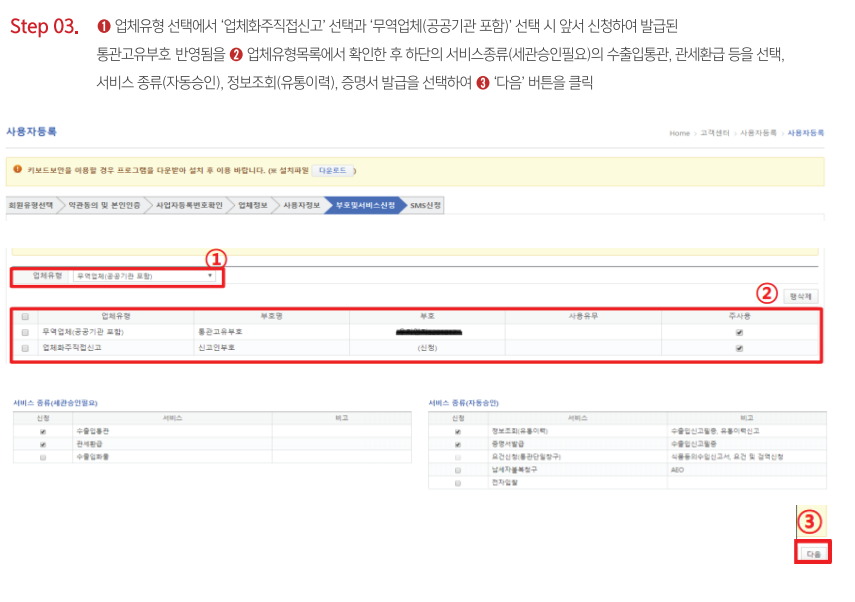Go to the 회원유형선택 step tab
The image size is (855, 602).
[30, 205]
